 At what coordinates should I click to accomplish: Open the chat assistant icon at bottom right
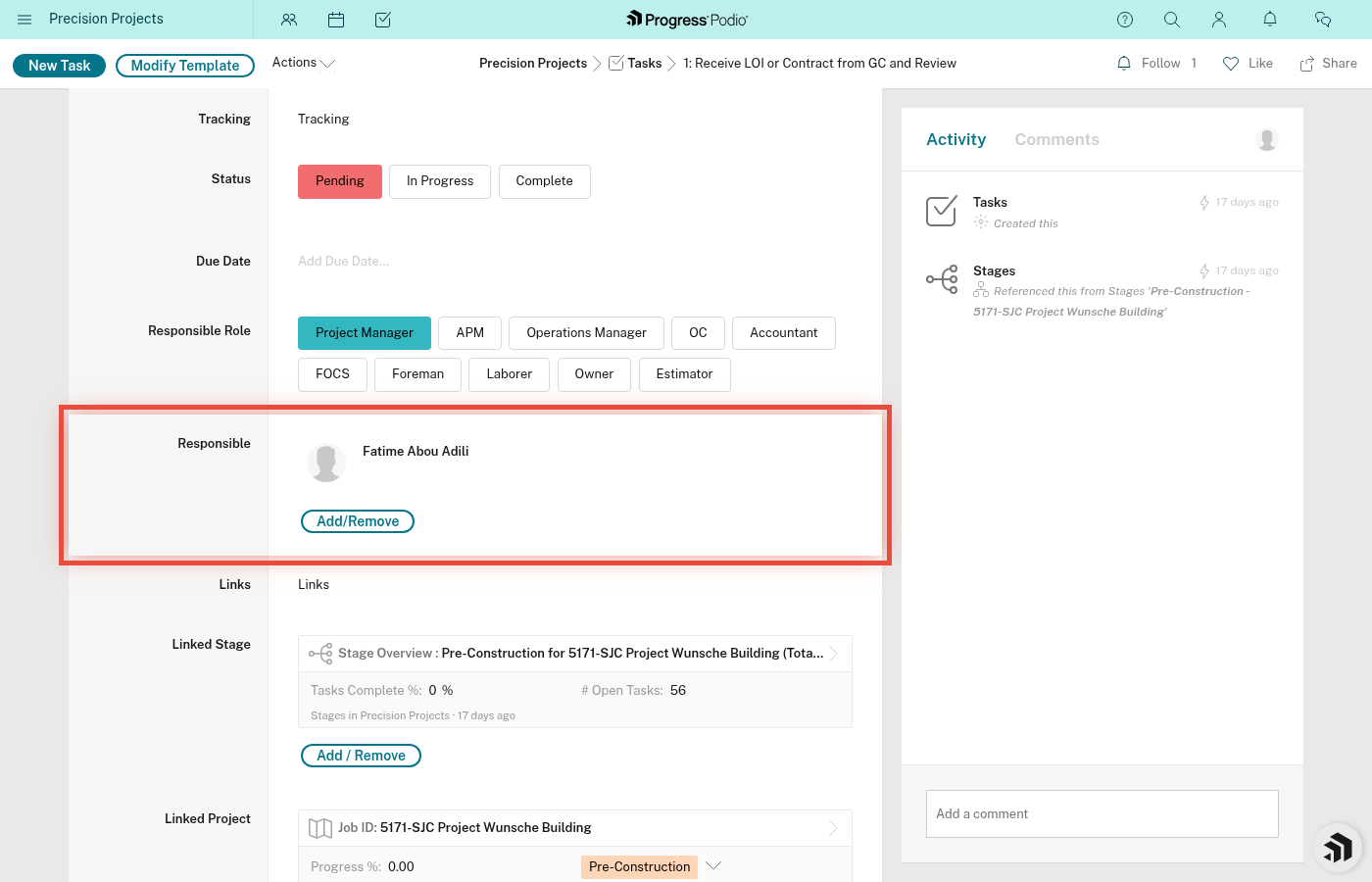1337,847
